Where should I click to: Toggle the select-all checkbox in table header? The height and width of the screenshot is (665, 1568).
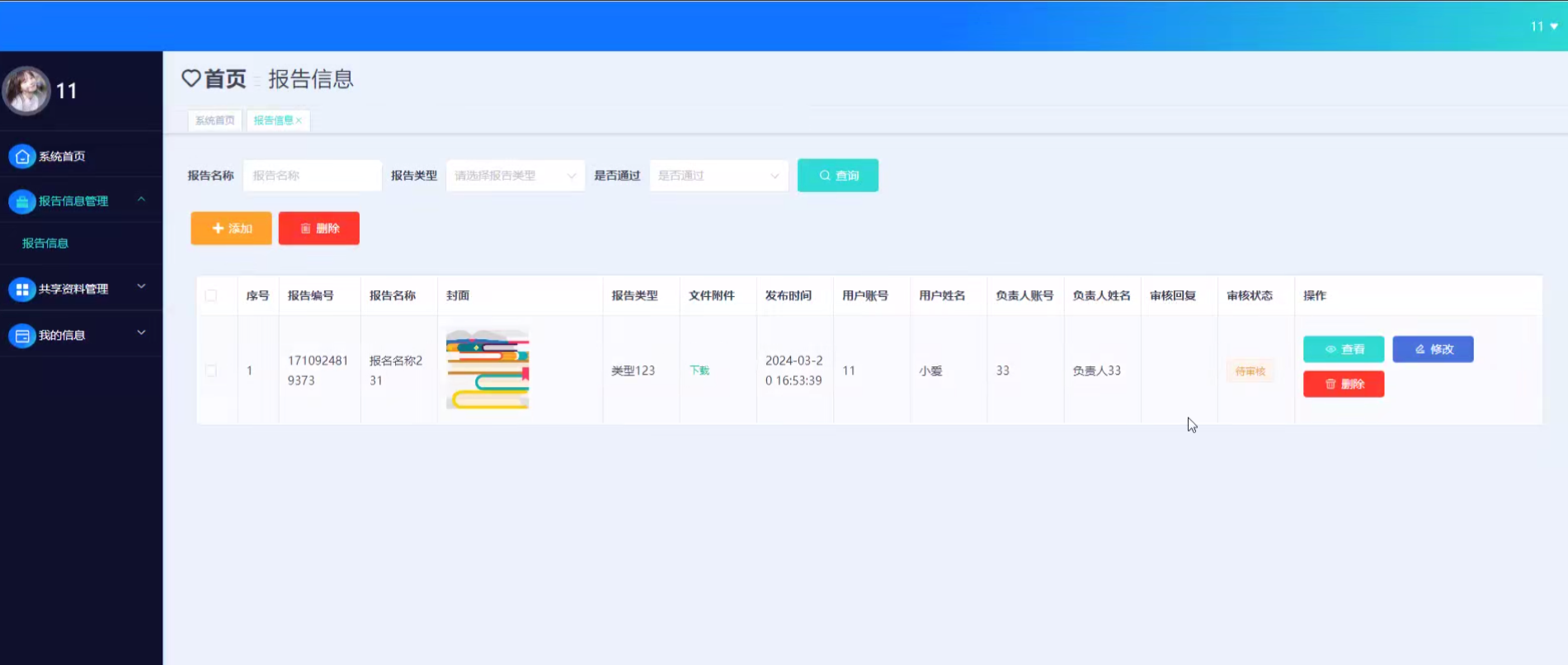211,295
